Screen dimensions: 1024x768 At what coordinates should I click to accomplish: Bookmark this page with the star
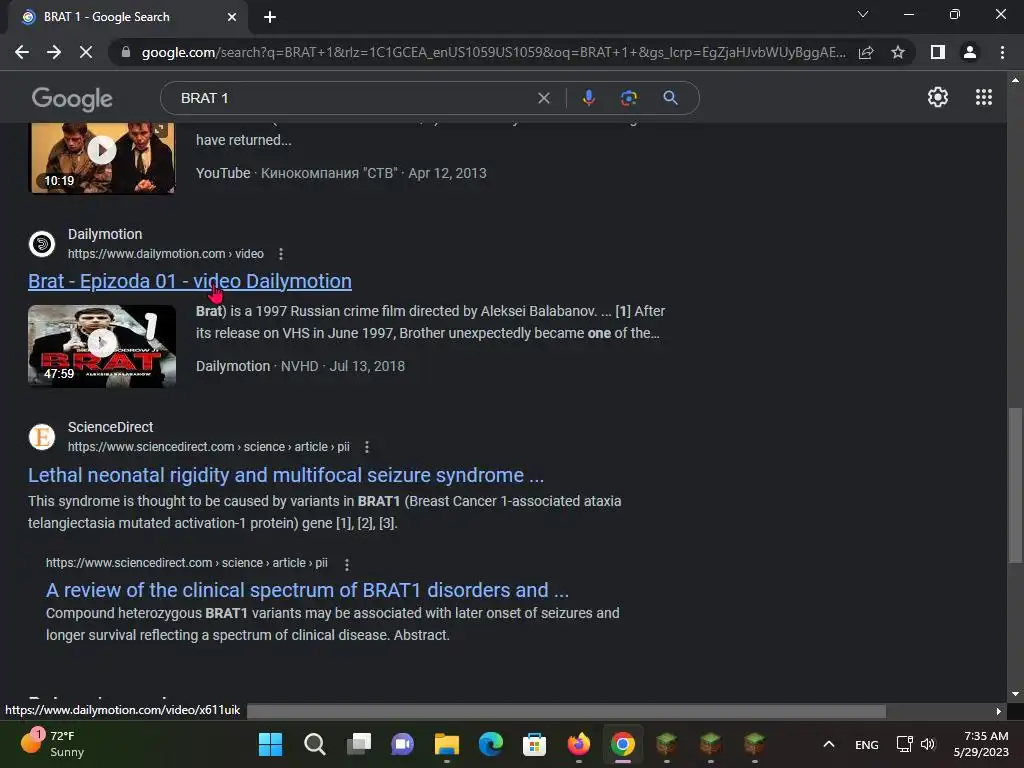click(x=898, y=52)
